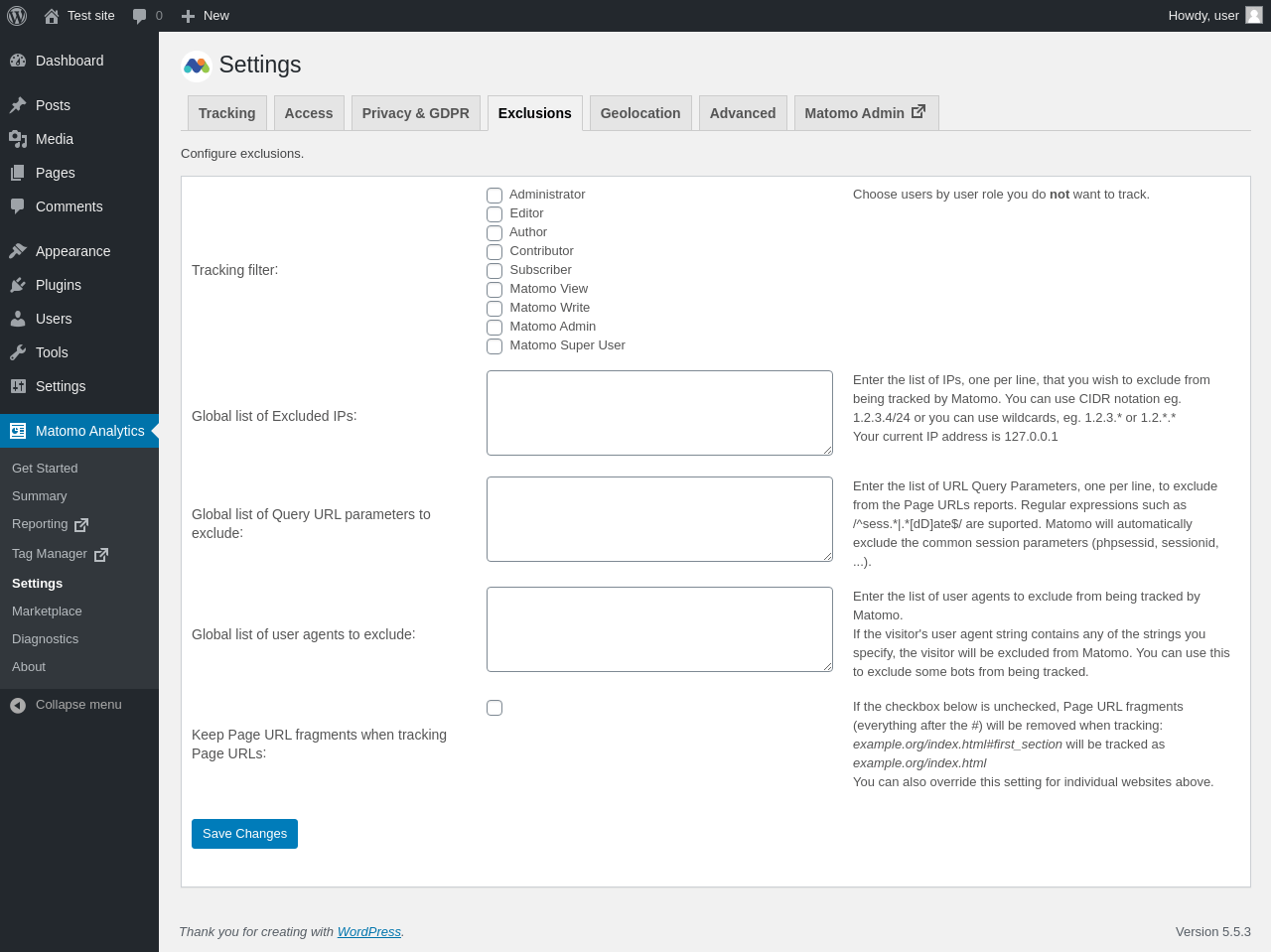
Task: Open the Privacy & GDPR tab
Action: (415, 113)
